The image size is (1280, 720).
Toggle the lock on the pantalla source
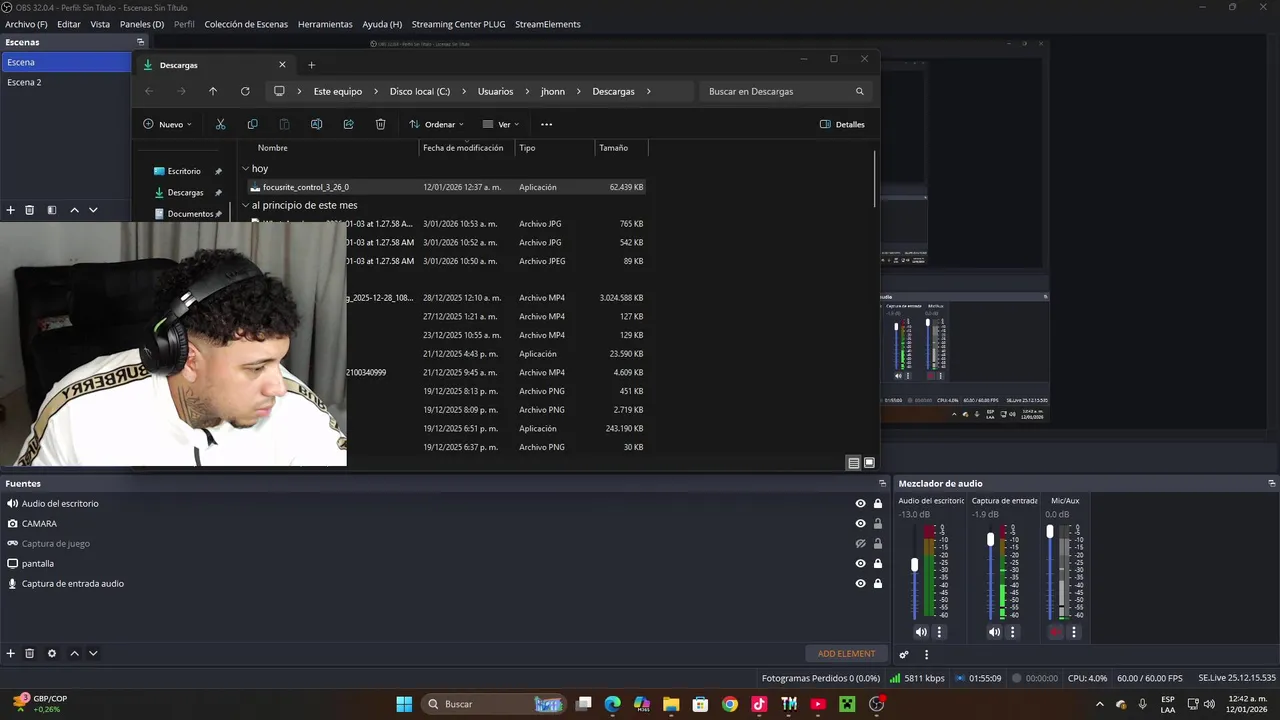pyautogui.click(x=878, y=564)
